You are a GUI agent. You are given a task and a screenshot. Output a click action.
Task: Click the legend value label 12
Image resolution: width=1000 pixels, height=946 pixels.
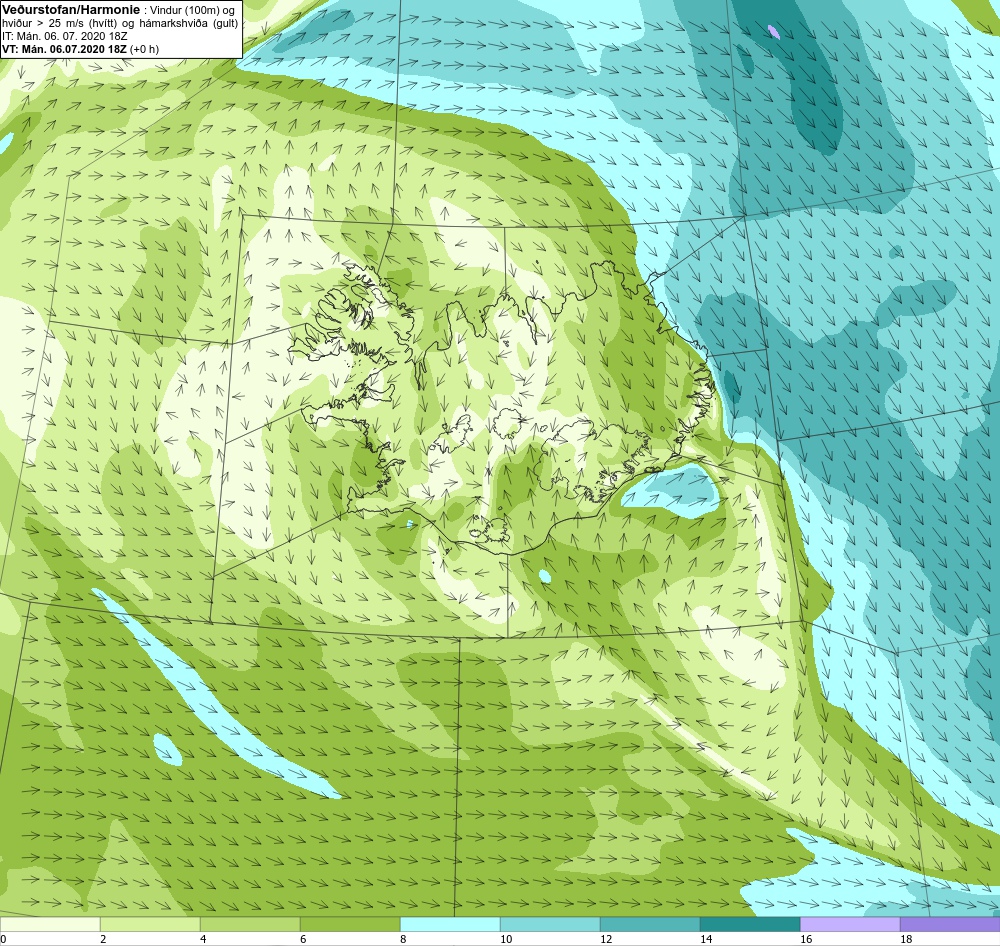606,939
